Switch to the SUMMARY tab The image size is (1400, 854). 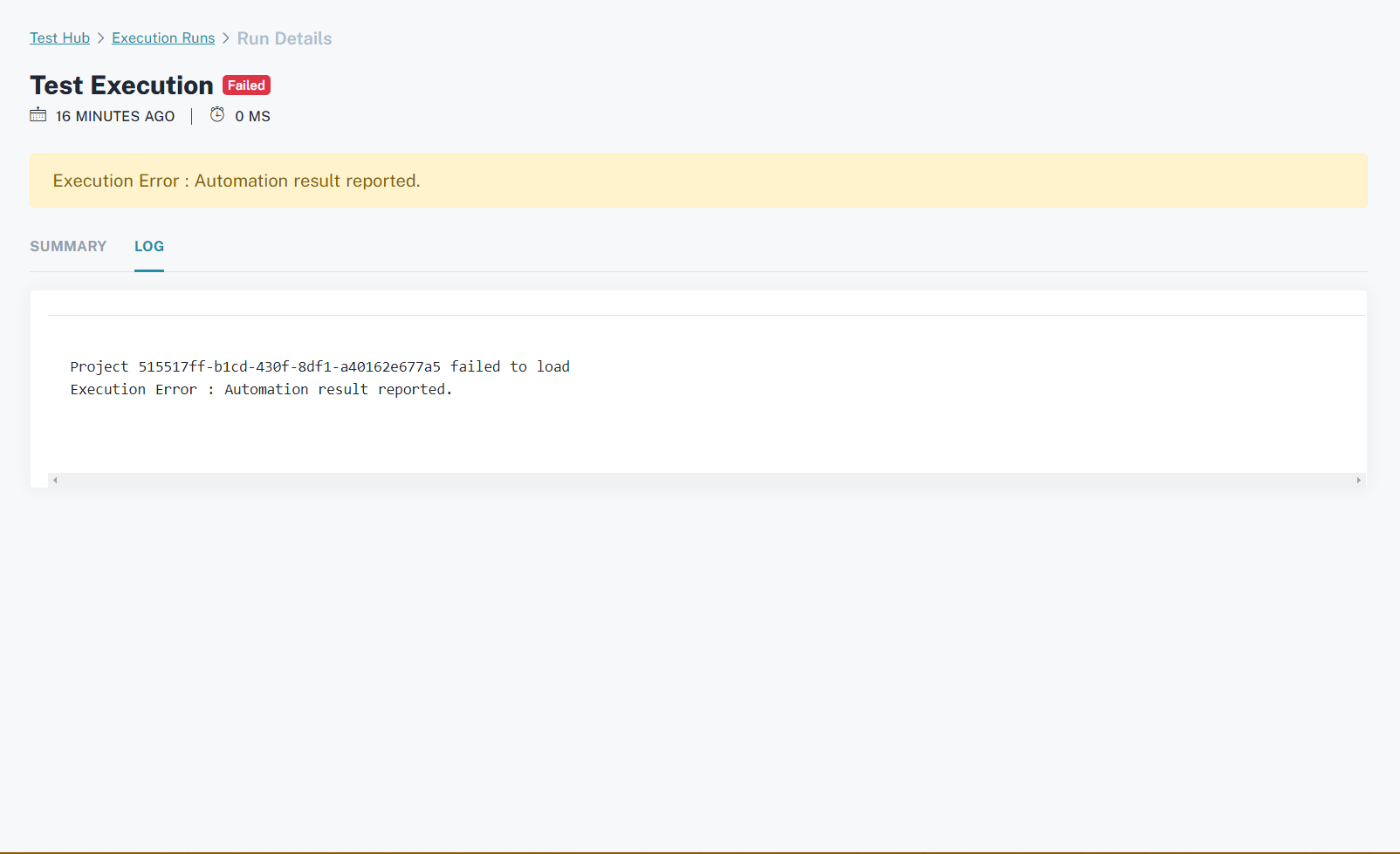tap(67, 246)
